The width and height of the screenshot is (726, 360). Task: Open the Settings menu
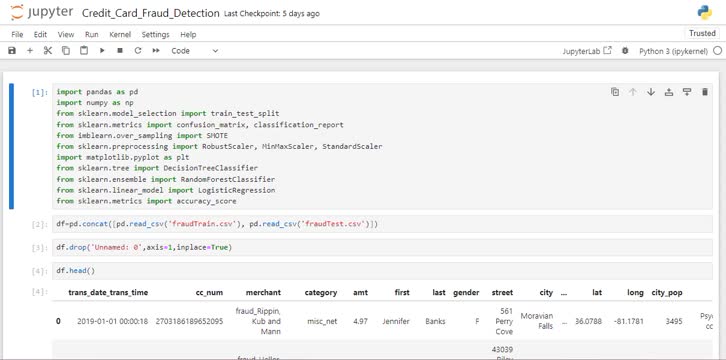tap(155, 35)
